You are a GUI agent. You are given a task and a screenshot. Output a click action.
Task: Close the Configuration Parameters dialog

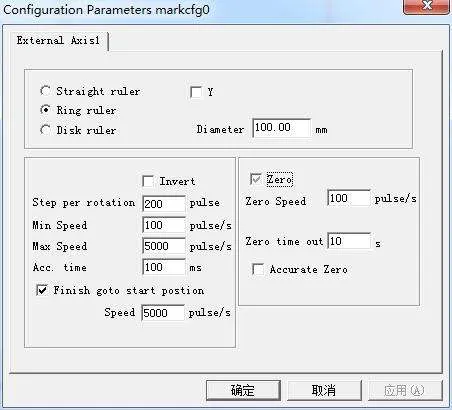tap(427, 6)
